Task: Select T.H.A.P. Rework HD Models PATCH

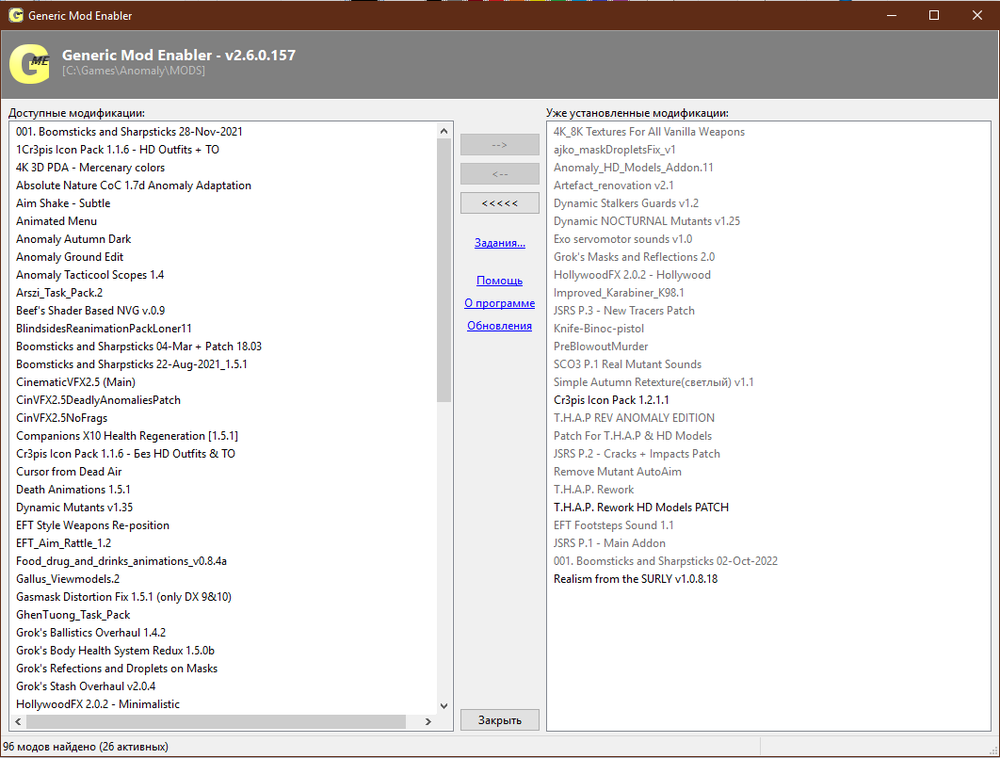Action: click(641, 508)
